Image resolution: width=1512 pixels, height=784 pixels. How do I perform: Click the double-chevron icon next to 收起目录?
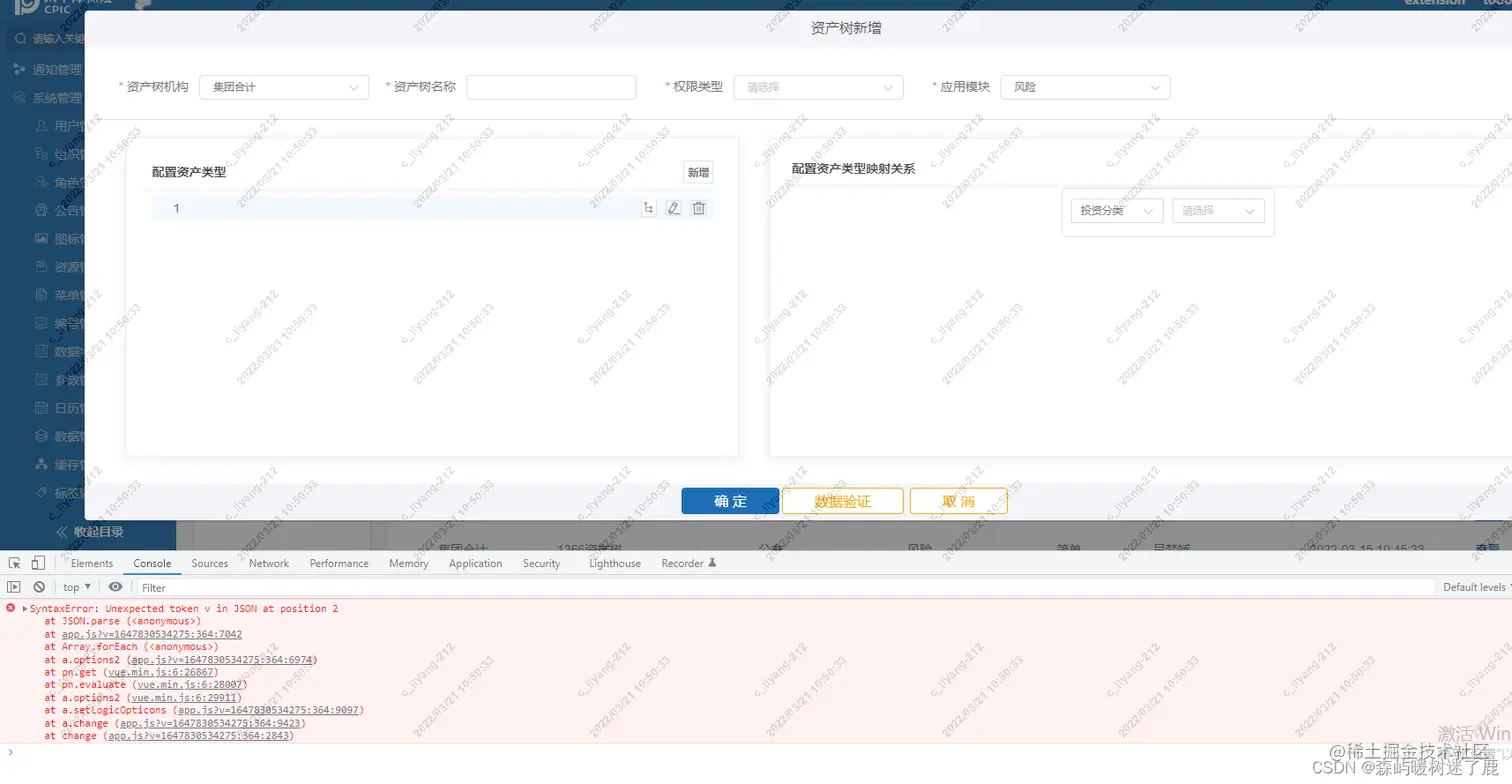click(x=62, y=532)
